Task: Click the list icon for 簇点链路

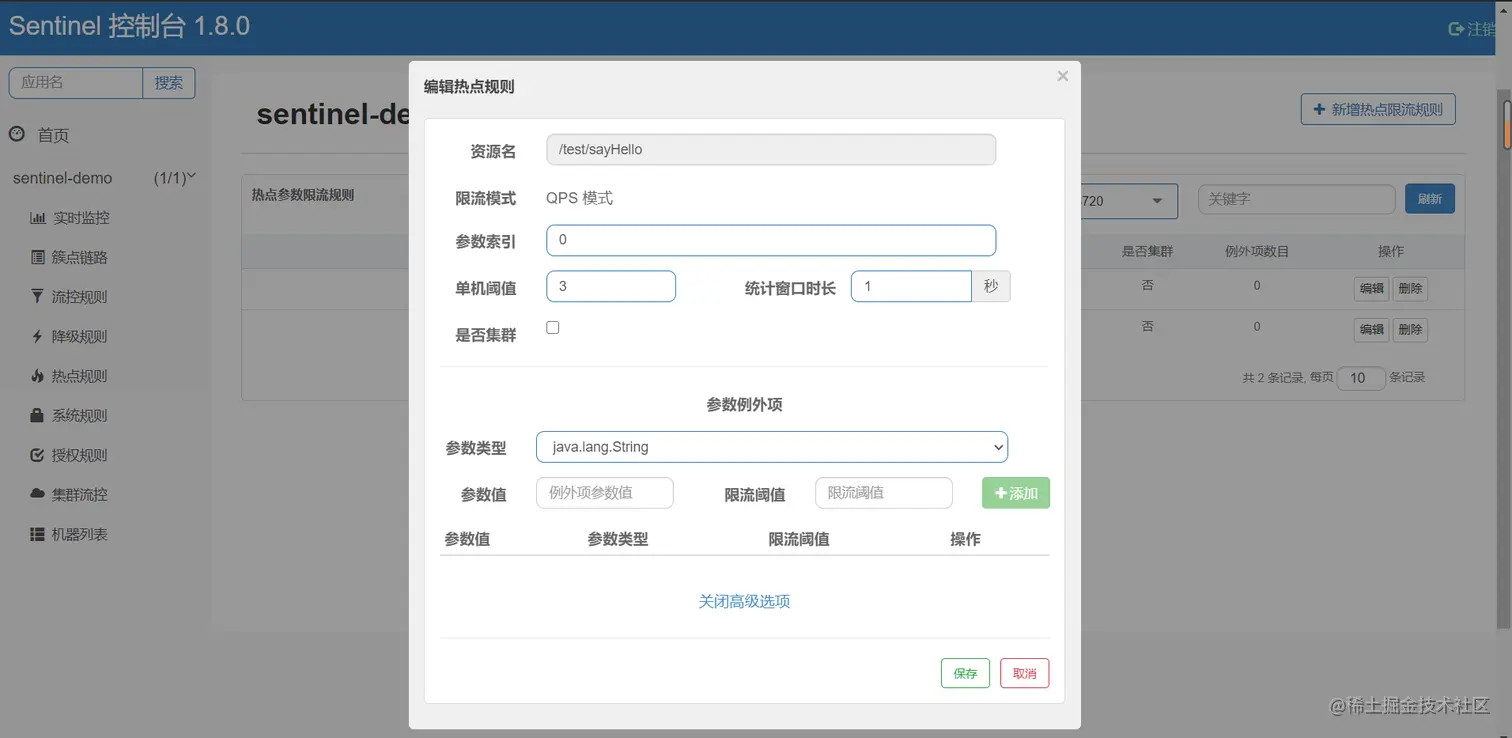Action: click(x=38, y=257)
